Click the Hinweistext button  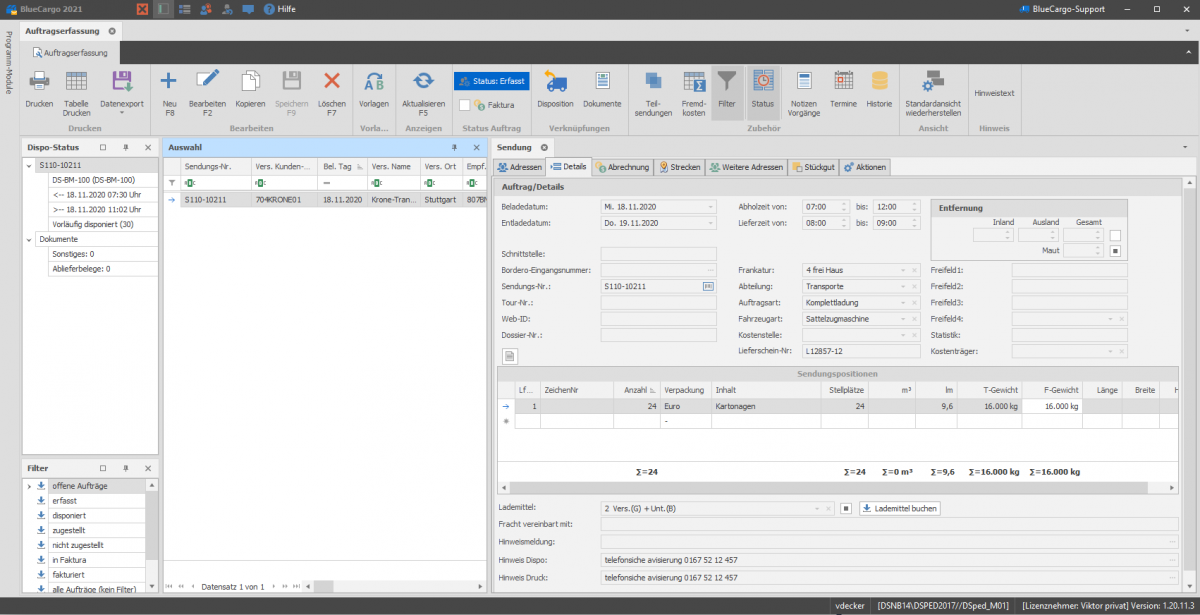(994, 93)
